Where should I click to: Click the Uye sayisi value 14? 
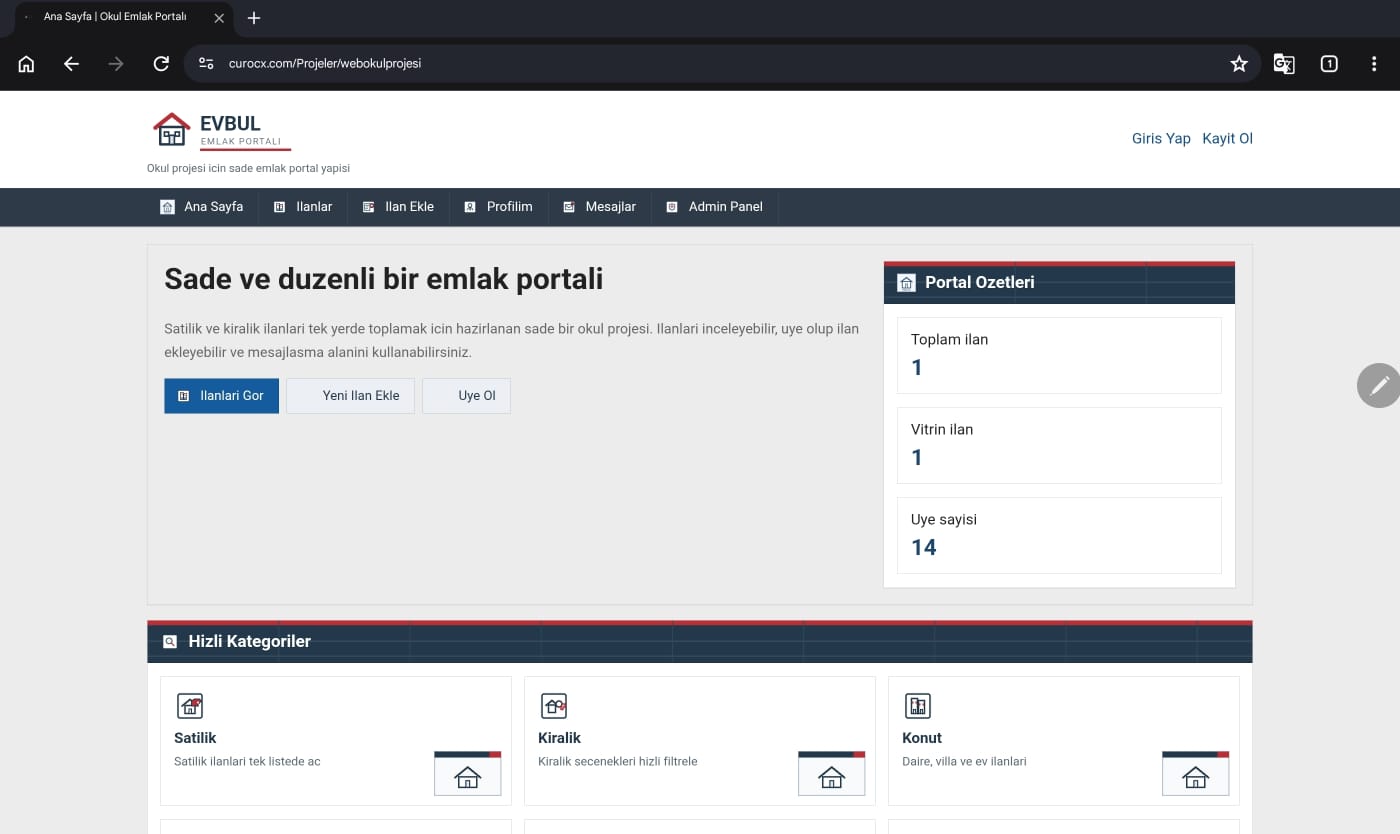[x=924, y=548]
